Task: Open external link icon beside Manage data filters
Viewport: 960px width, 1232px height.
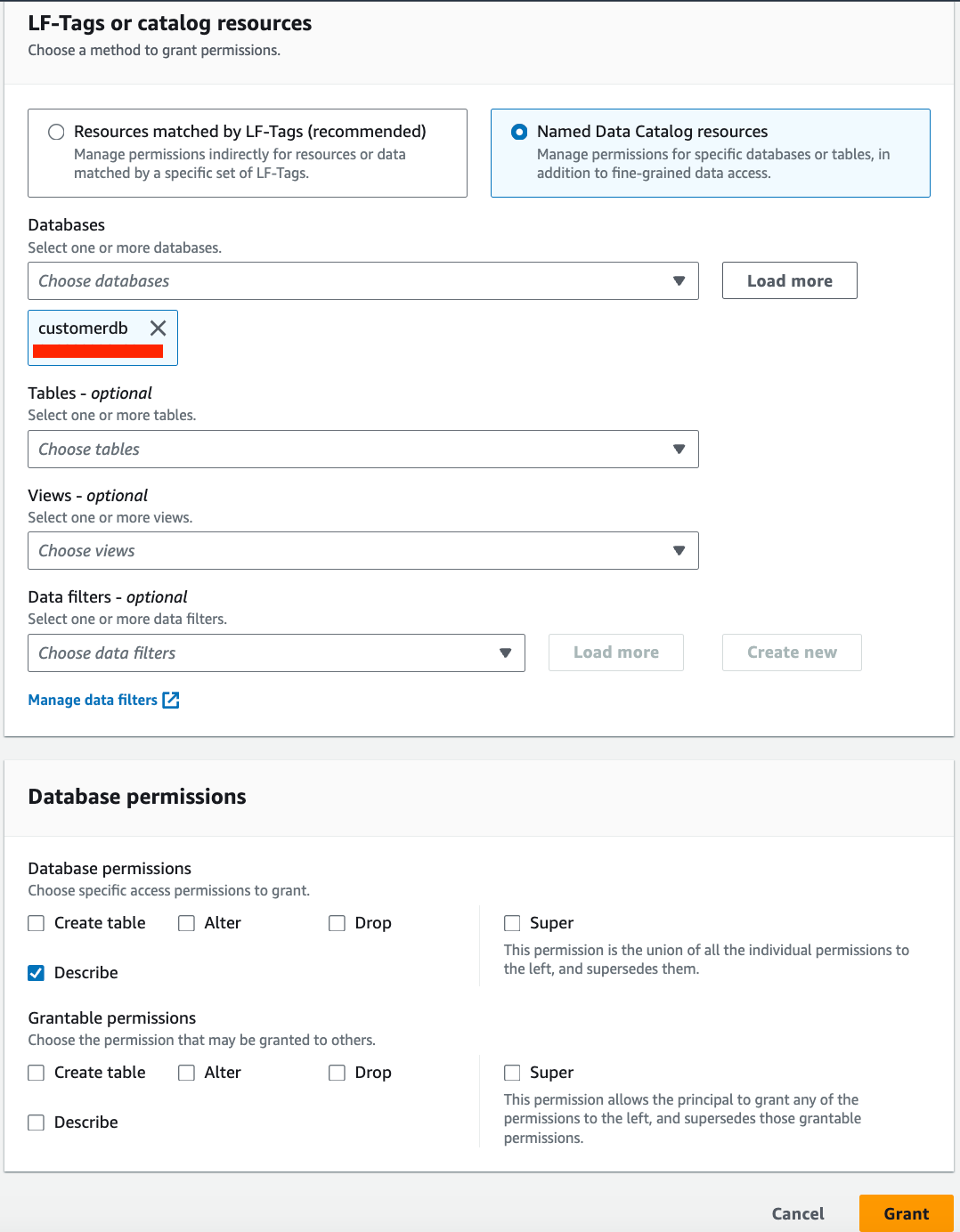Action: pos(171,701)
